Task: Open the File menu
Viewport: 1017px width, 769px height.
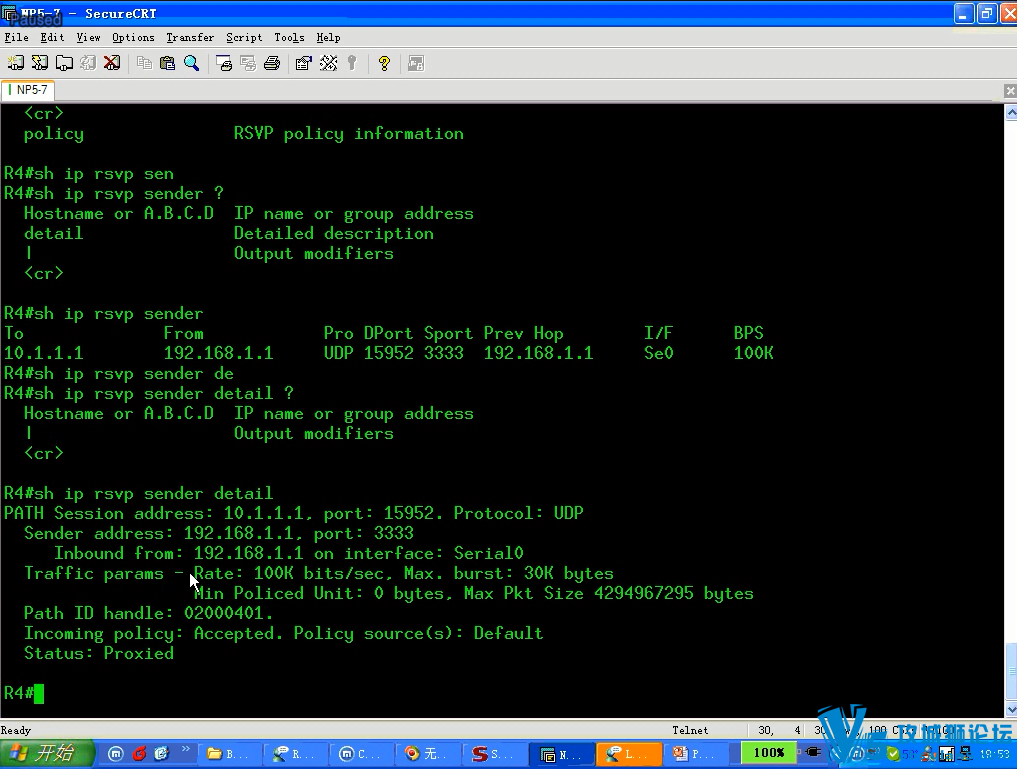Action: (16, 37)
